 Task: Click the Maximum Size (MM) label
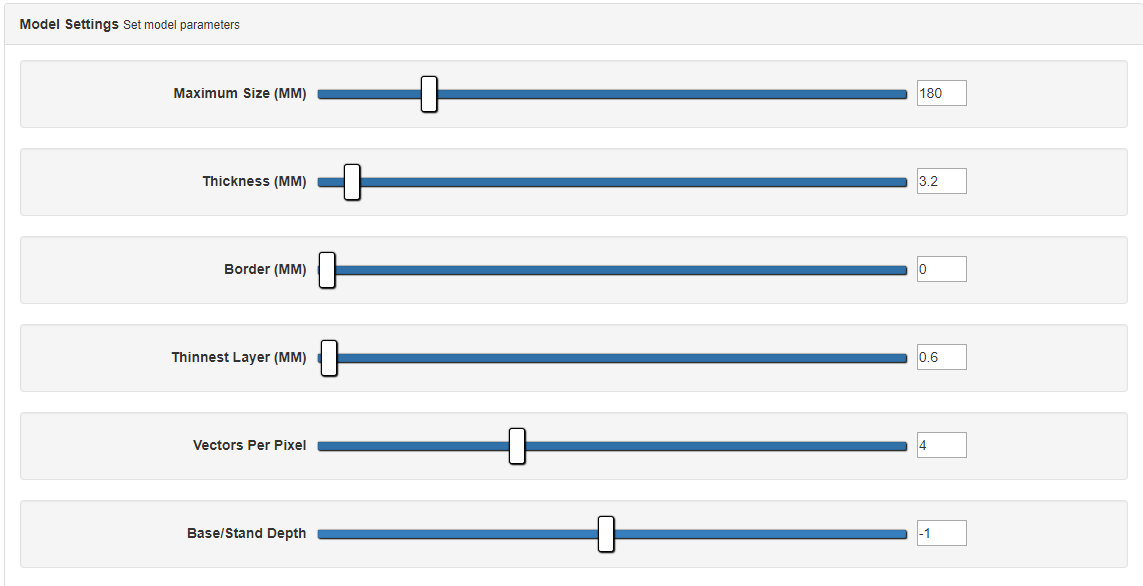coord(240,94)
